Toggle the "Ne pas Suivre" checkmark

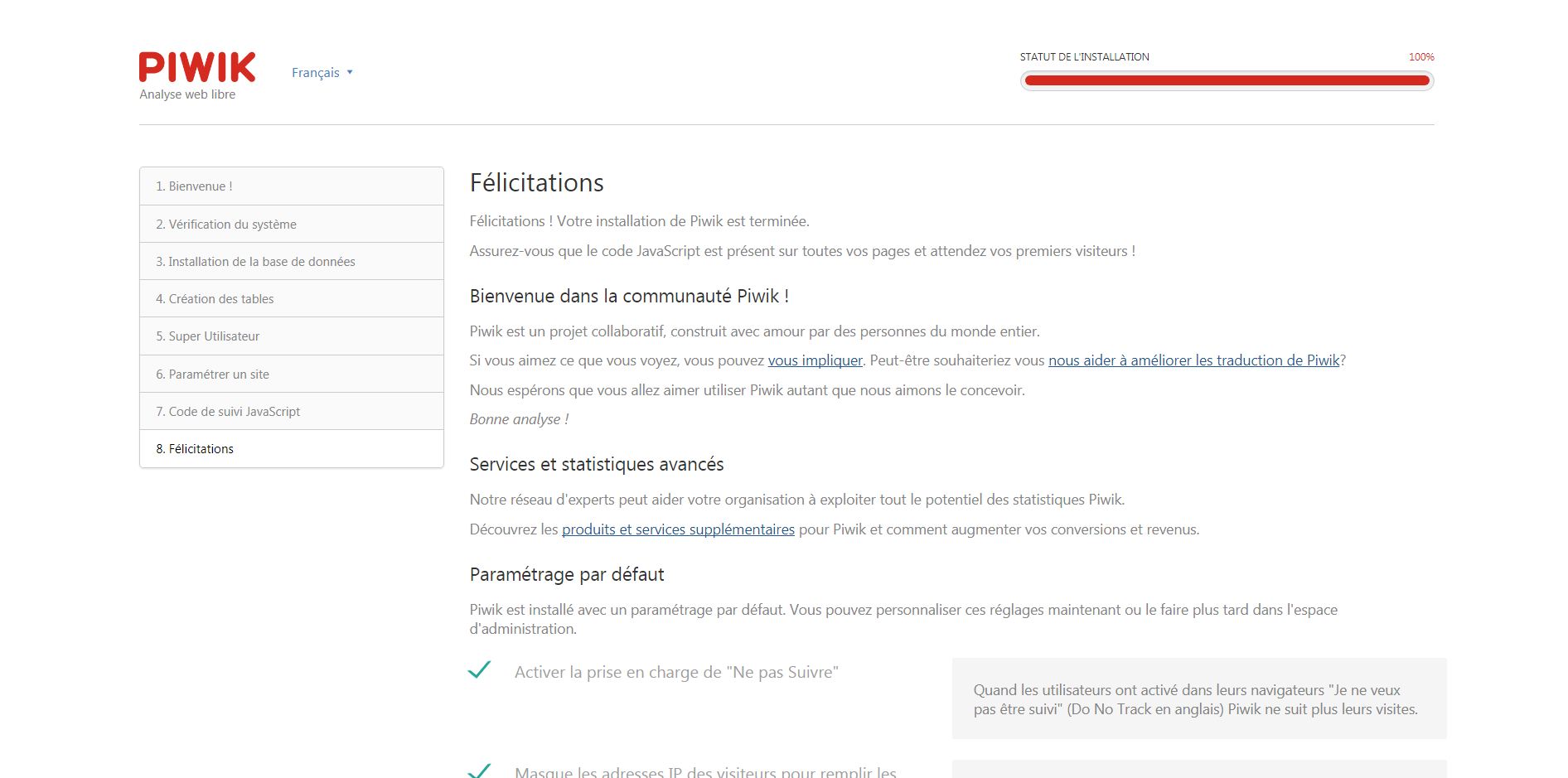pos(480,669)
